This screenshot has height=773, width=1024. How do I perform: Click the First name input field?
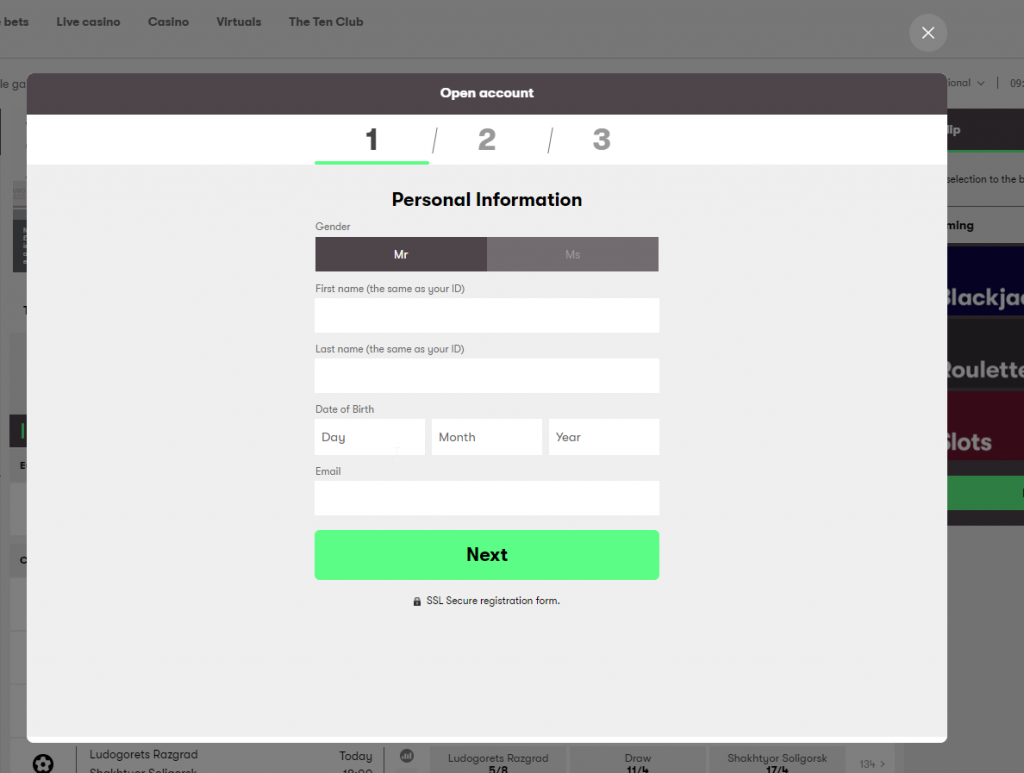[x=487, y=315]
